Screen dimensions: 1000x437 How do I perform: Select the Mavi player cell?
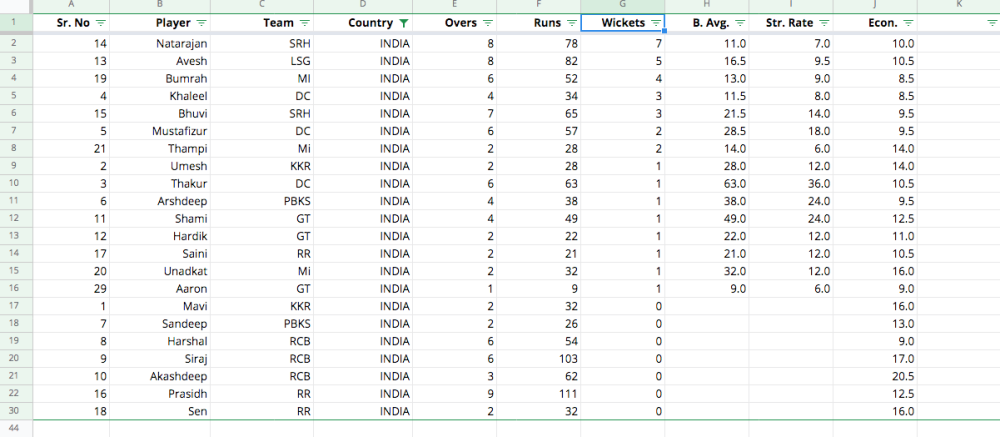click(159, 306)
